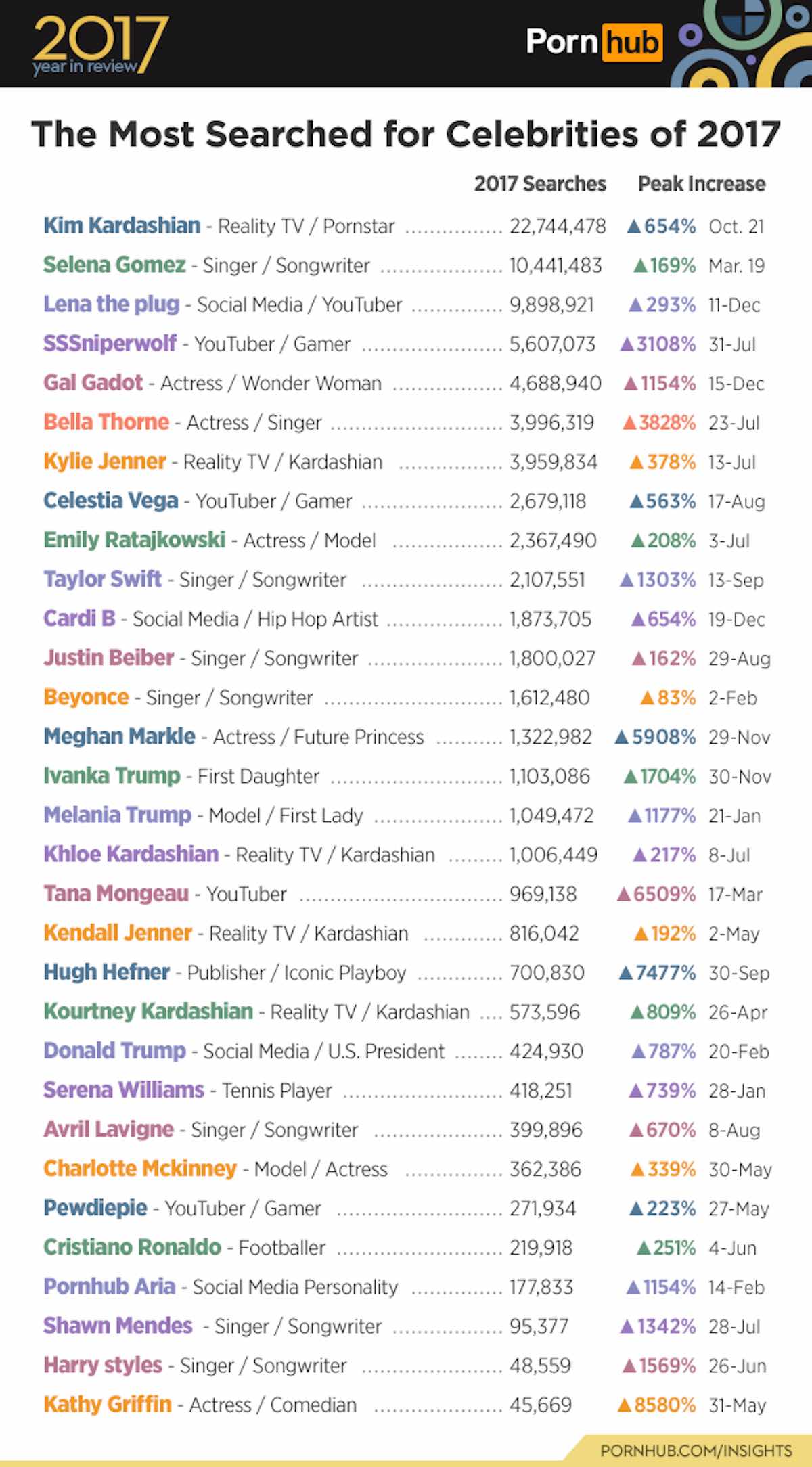812x1467 pixels.
Task: Click the Meghan Markle name
Action: (120, 736)
